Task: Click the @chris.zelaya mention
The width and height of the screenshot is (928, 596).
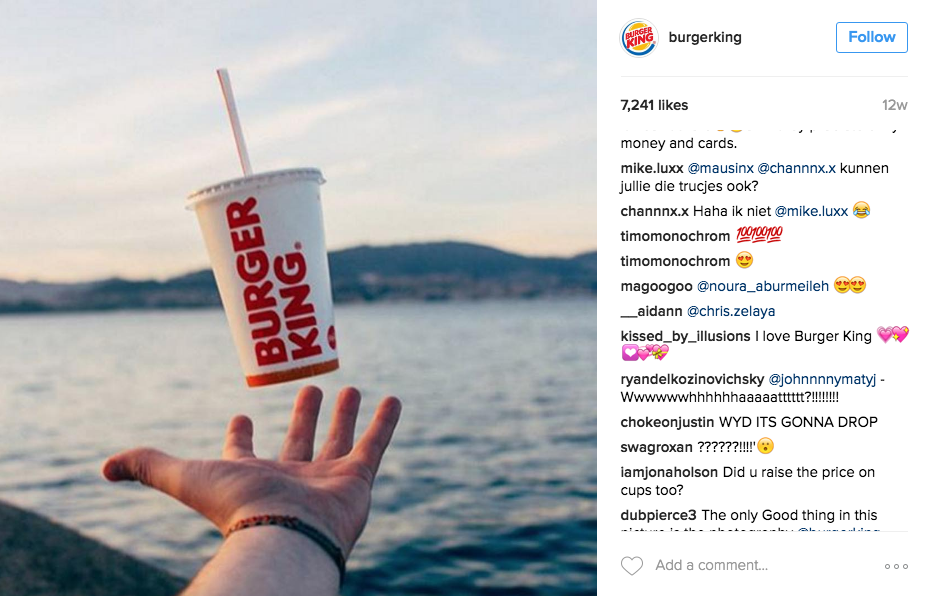Action: click(731, 311)
